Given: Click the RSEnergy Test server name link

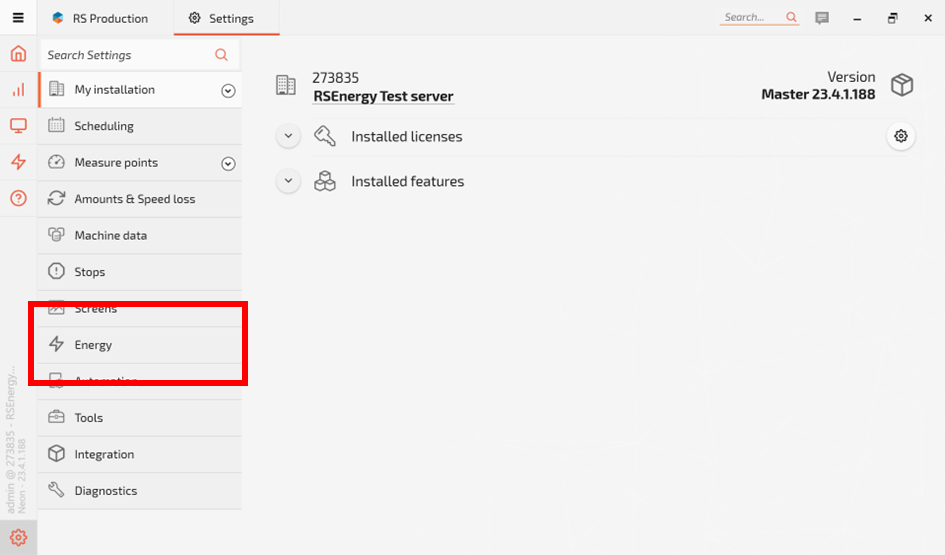Looking at the screenshot, I should (x=383, y=97).
